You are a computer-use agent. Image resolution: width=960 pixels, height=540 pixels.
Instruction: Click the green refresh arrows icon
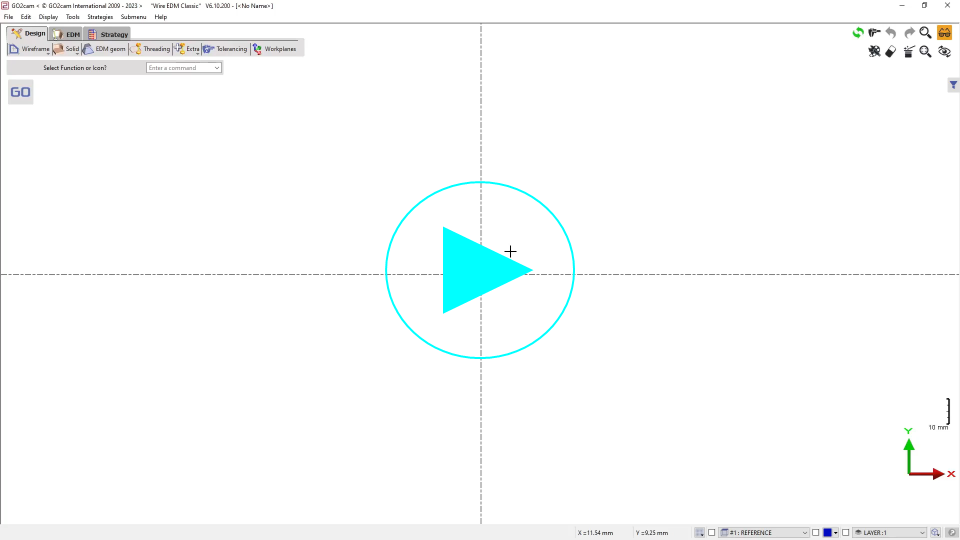coord(858,33)
